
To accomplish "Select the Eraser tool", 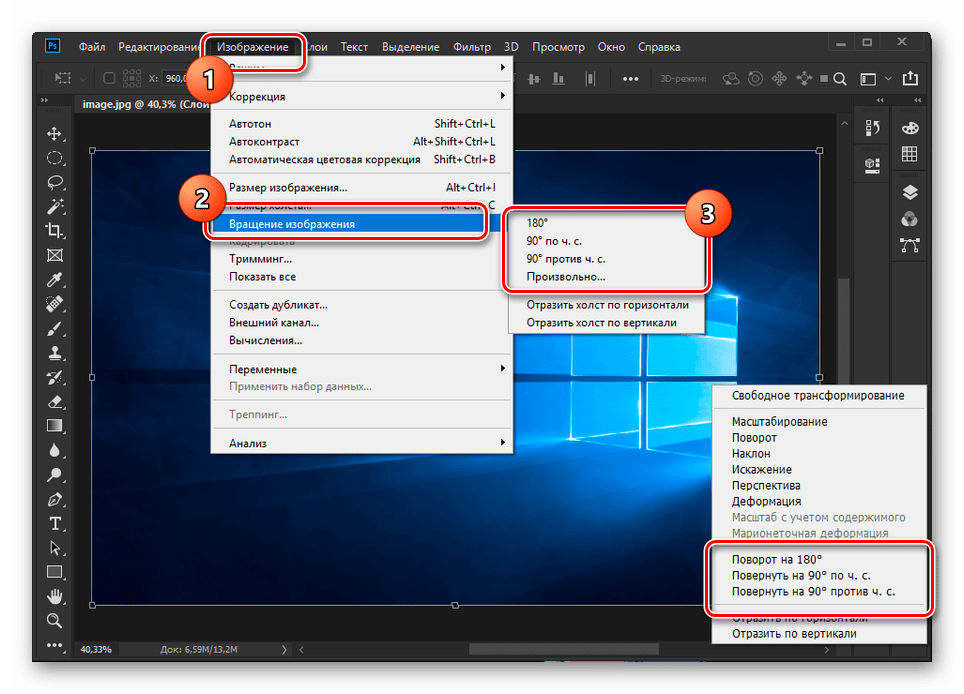I will (x=55, y=402).
